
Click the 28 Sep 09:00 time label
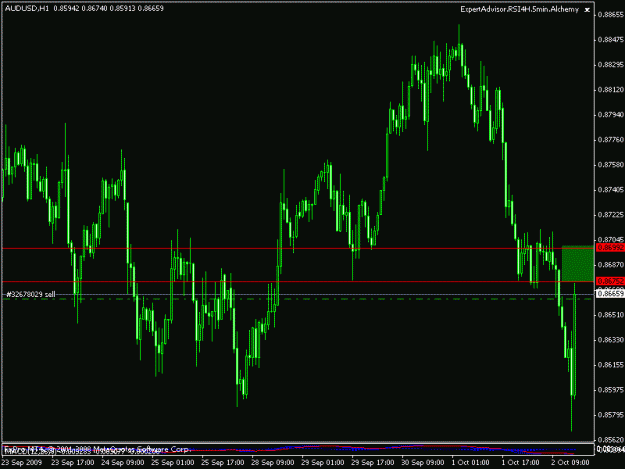click(x=273, y=463)
